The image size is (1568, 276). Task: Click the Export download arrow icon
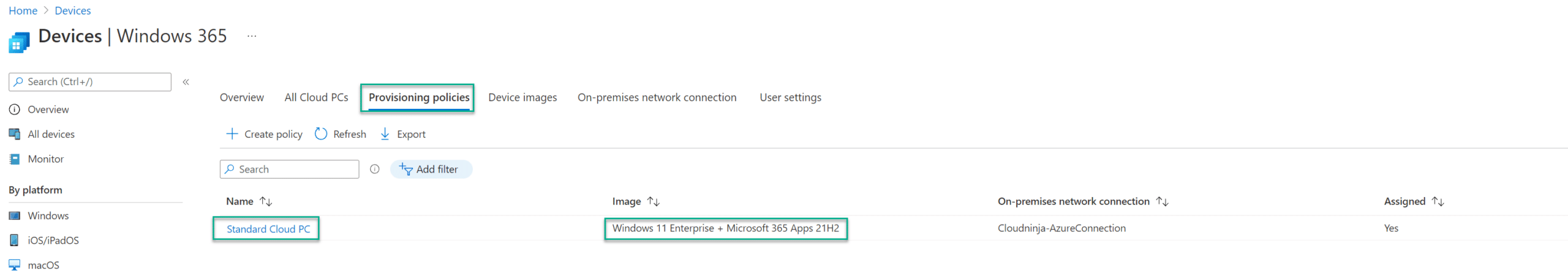[385, 134]
